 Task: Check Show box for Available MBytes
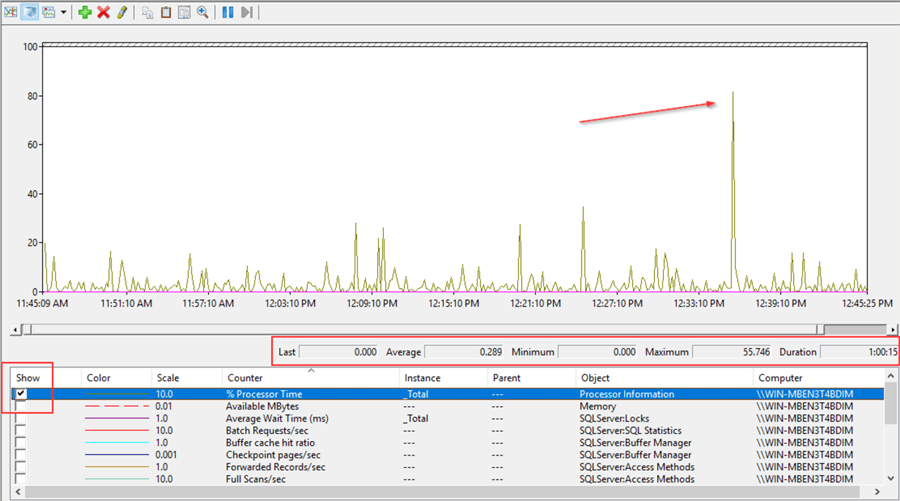(x=21, y=406)
